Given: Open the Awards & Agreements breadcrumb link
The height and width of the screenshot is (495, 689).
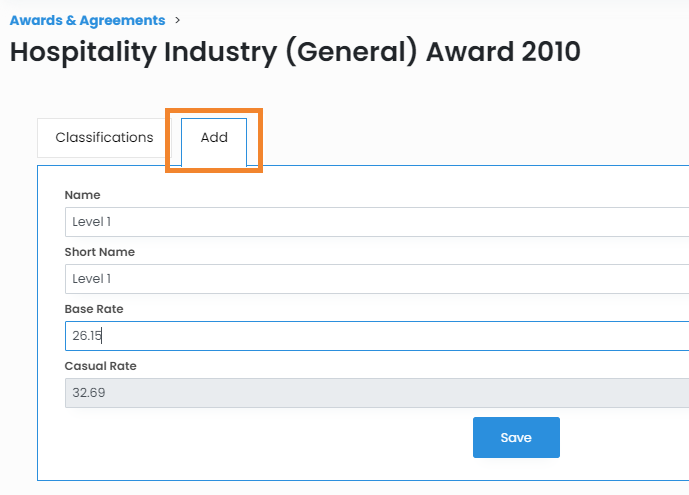Looking at the screenshot, I should (87, 20).
